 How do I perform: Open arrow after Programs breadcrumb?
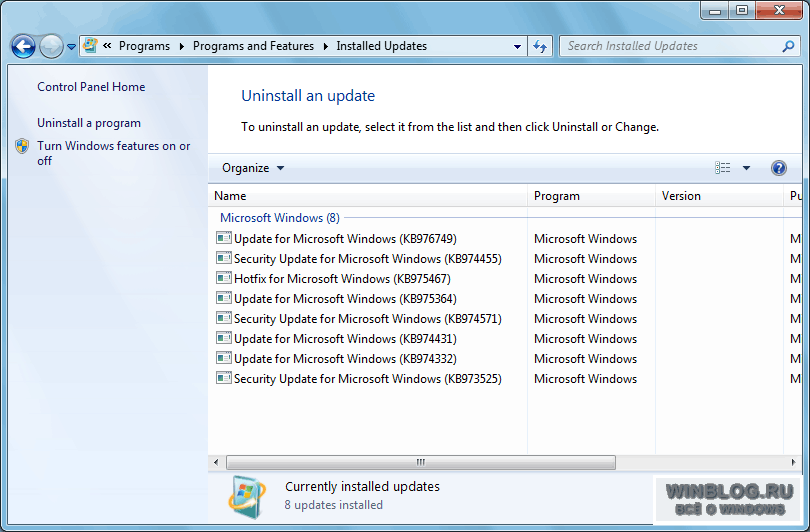point(181,46)
